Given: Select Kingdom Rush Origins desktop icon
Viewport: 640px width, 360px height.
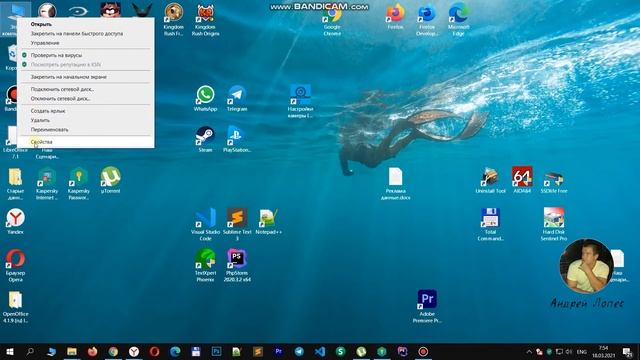Looking at the screenshot, I should point(205,20).
